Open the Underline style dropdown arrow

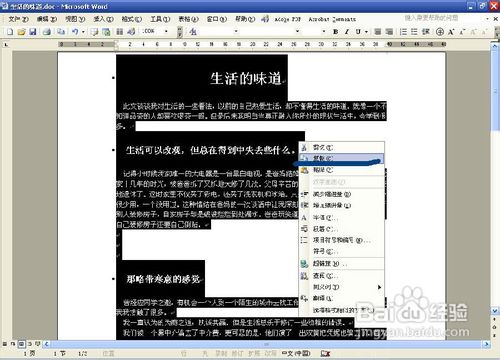(366, 32)
